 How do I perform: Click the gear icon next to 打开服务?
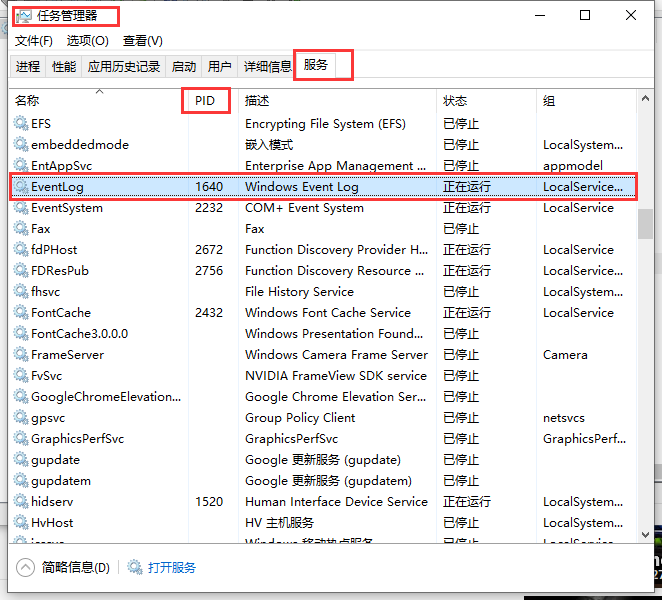point(135,567)
